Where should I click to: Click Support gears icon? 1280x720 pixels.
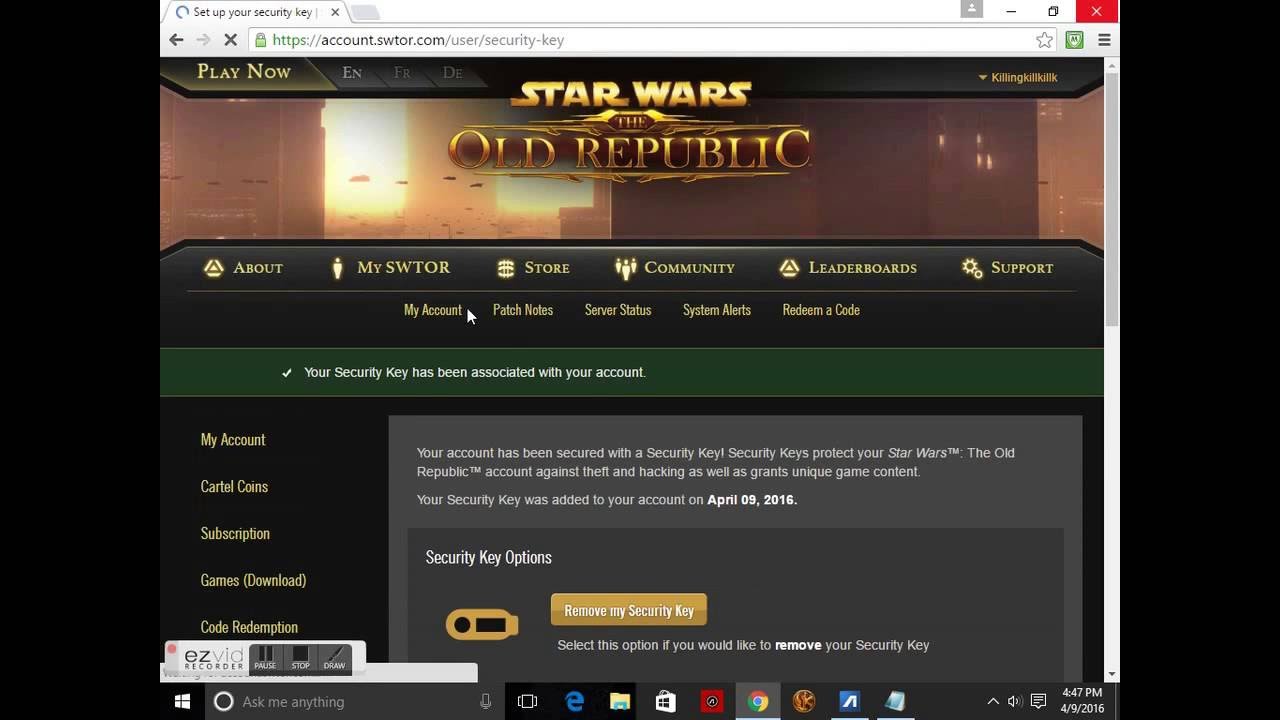click(972, 268)
